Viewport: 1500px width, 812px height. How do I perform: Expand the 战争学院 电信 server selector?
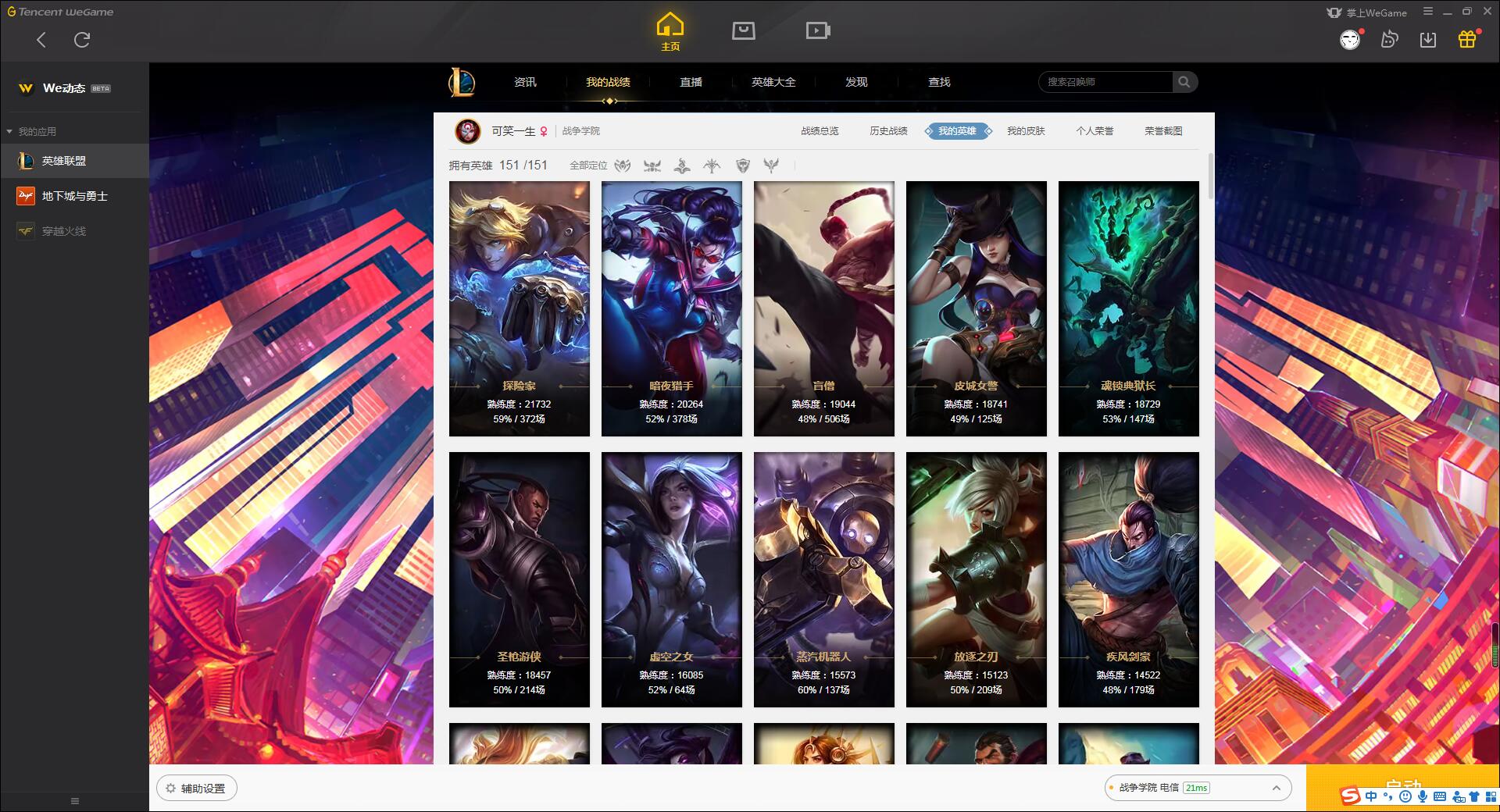tap(1197, 788)
